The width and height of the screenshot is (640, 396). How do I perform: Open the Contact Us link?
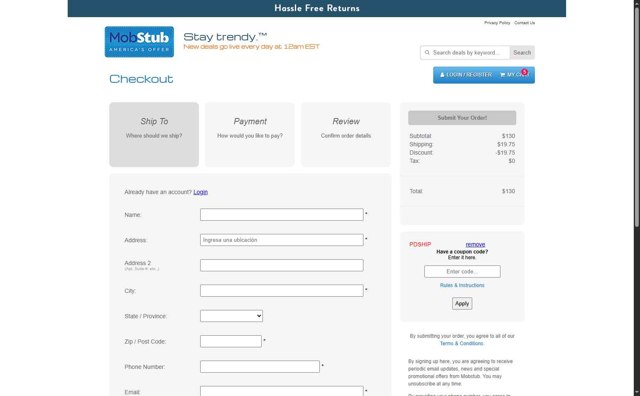click(x=524, y=23)
